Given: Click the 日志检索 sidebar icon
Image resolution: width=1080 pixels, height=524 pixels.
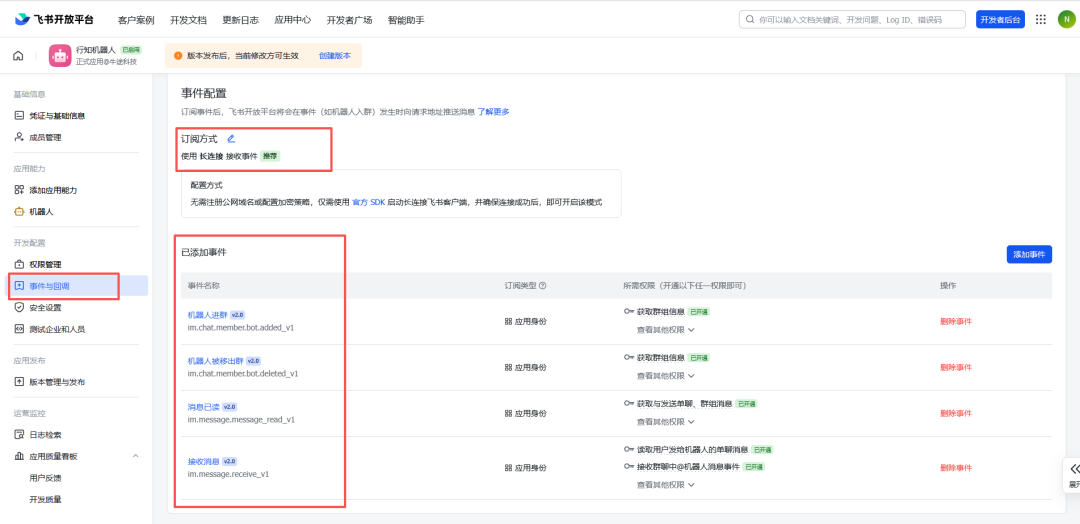Looking at the screenshot, I should (19, 434).
